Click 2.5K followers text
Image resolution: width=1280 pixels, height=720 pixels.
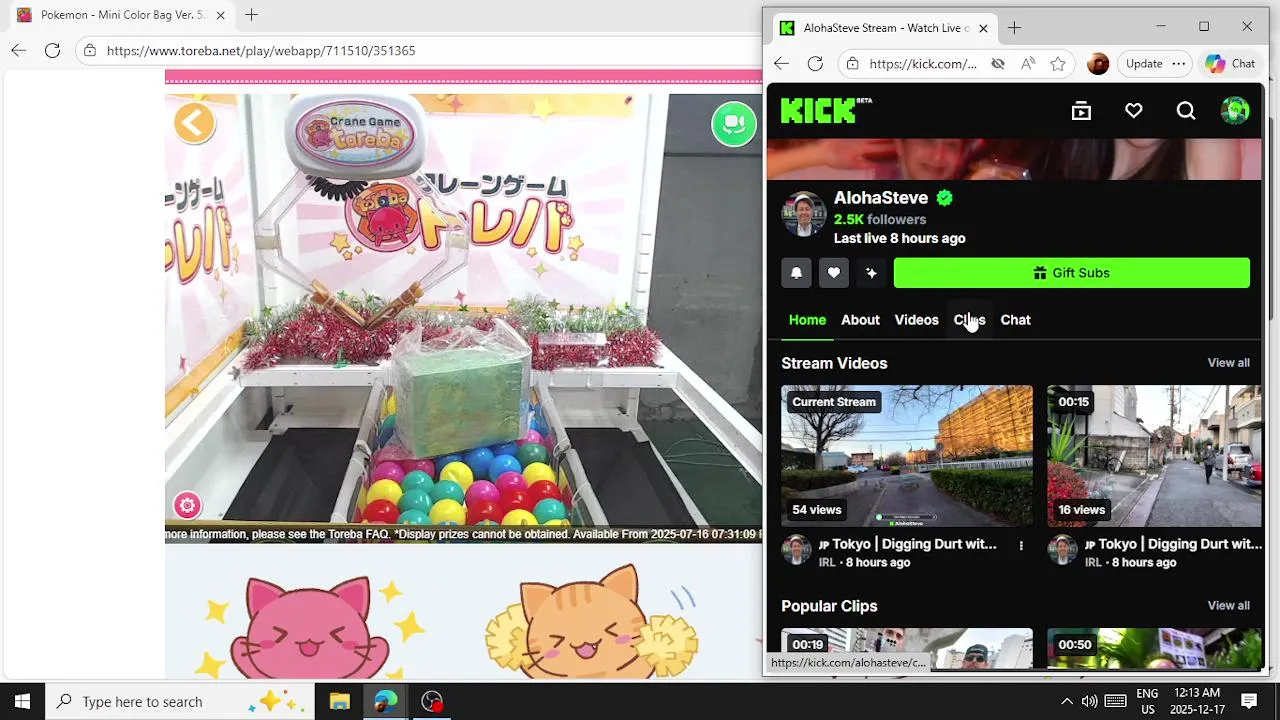[x=880, y=219]
